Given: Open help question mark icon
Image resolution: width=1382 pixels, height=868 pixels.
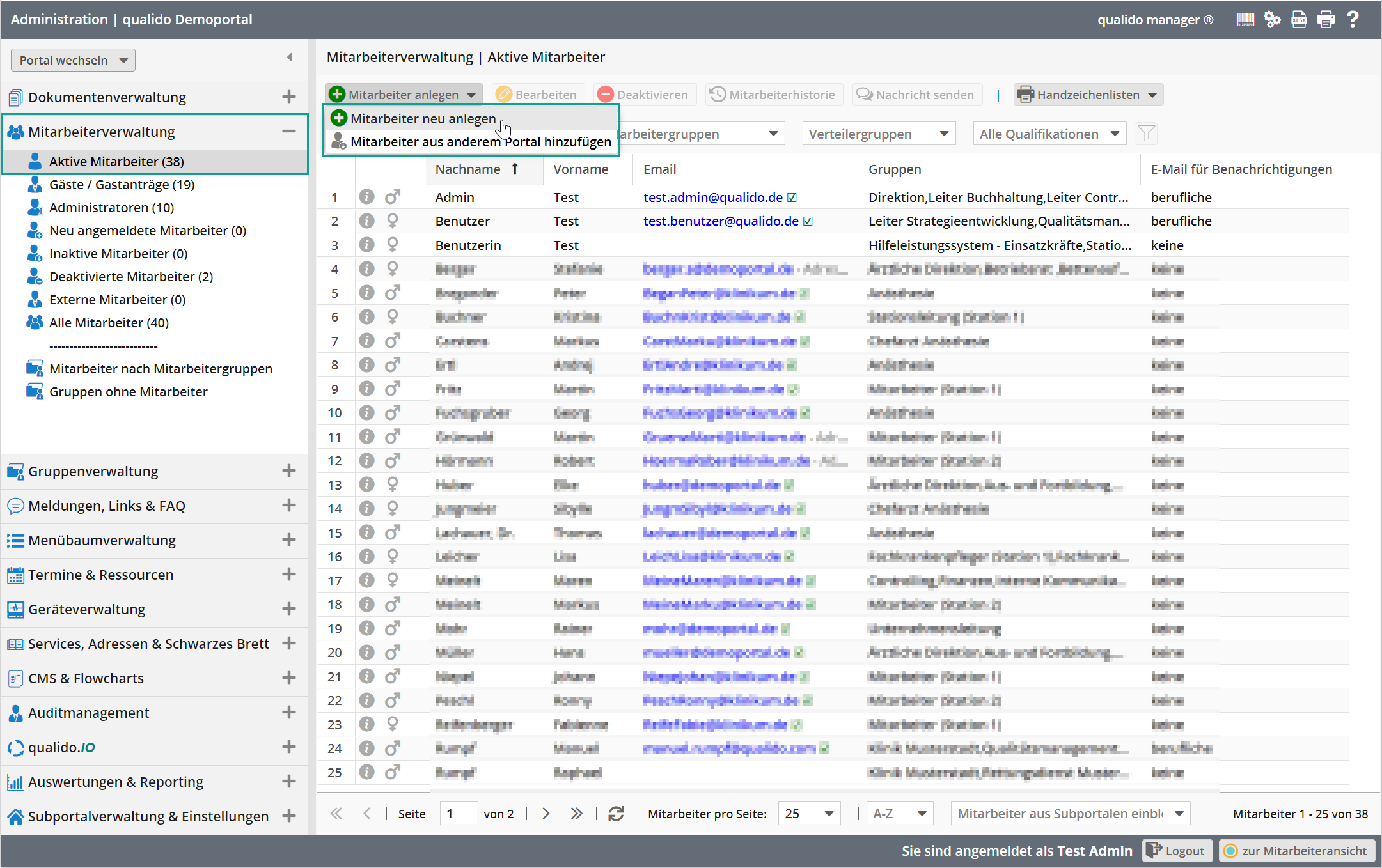Looking at the screenshot, I should pos(1353,20).
